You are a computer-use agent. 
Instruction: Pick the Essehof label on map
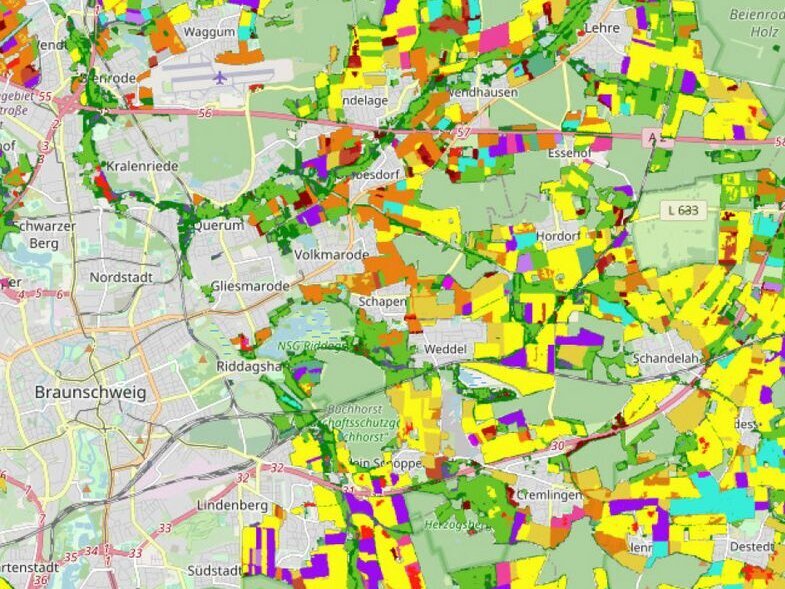tap(571, 154)
